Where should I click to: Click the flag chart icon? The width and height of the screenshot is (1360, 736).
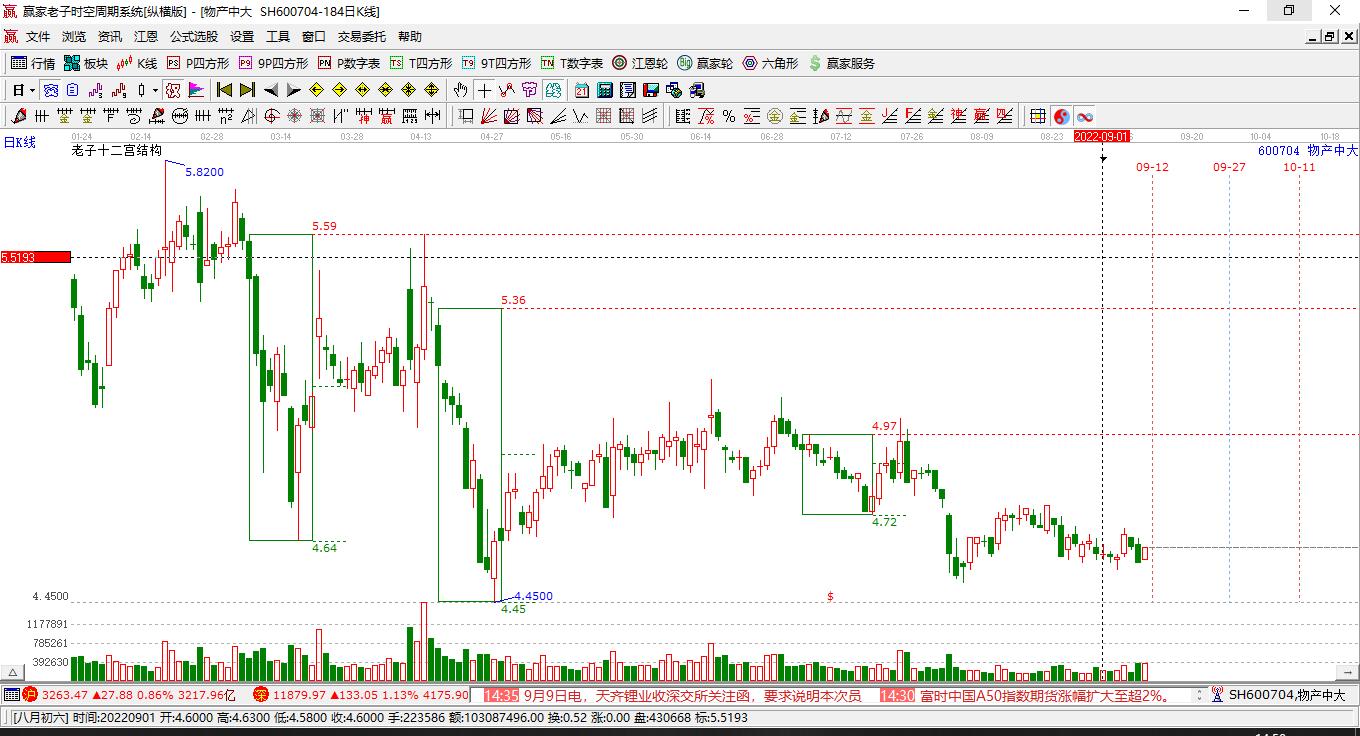[196, 90]
